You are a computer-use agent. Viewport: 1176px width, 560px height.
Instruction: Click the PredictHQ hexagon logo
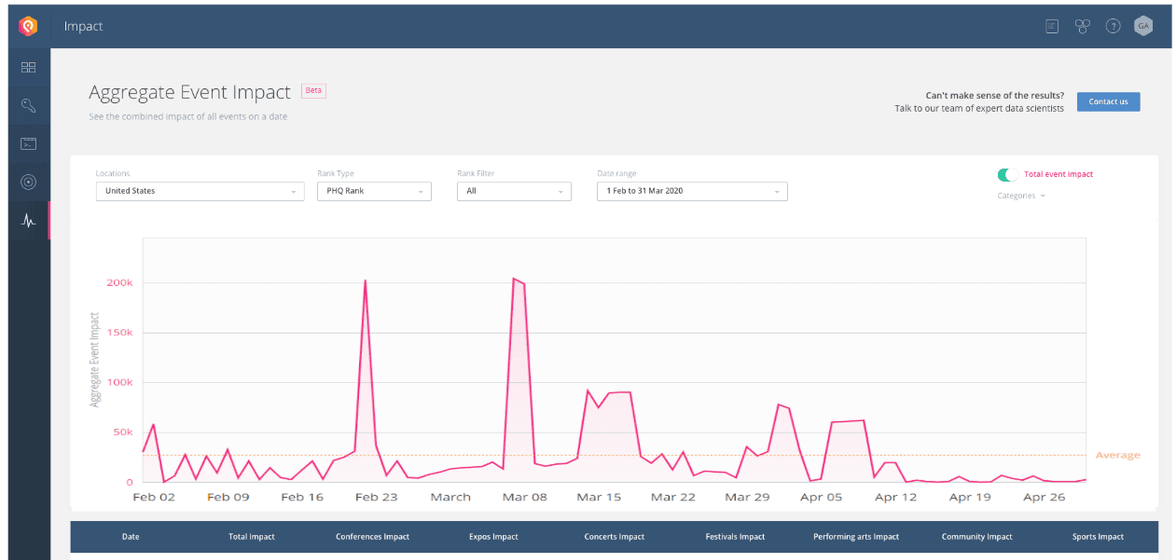pos(28,26)
